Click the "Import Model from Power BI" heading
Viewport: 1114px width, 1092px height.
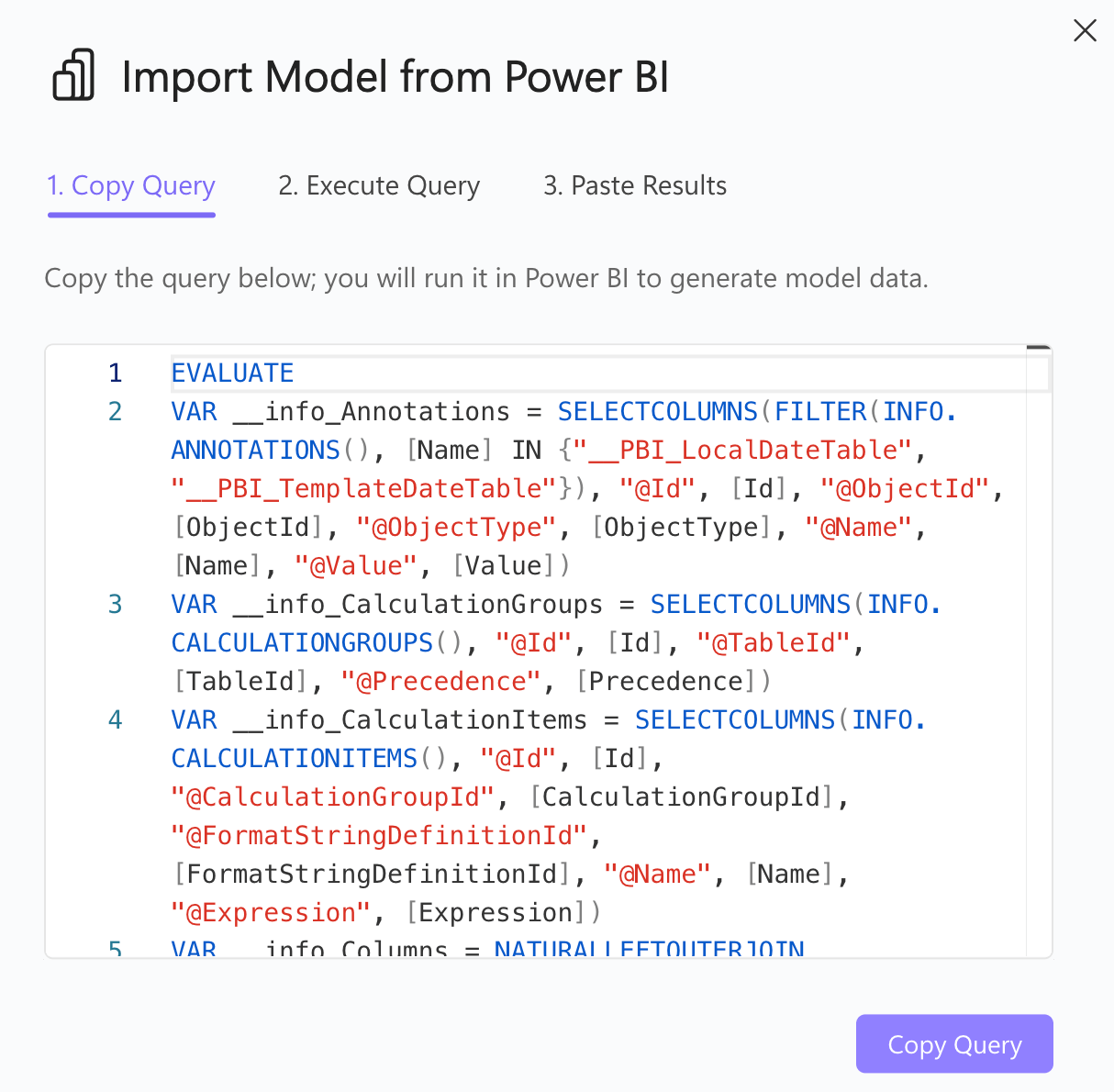click(x=395, y=77)
